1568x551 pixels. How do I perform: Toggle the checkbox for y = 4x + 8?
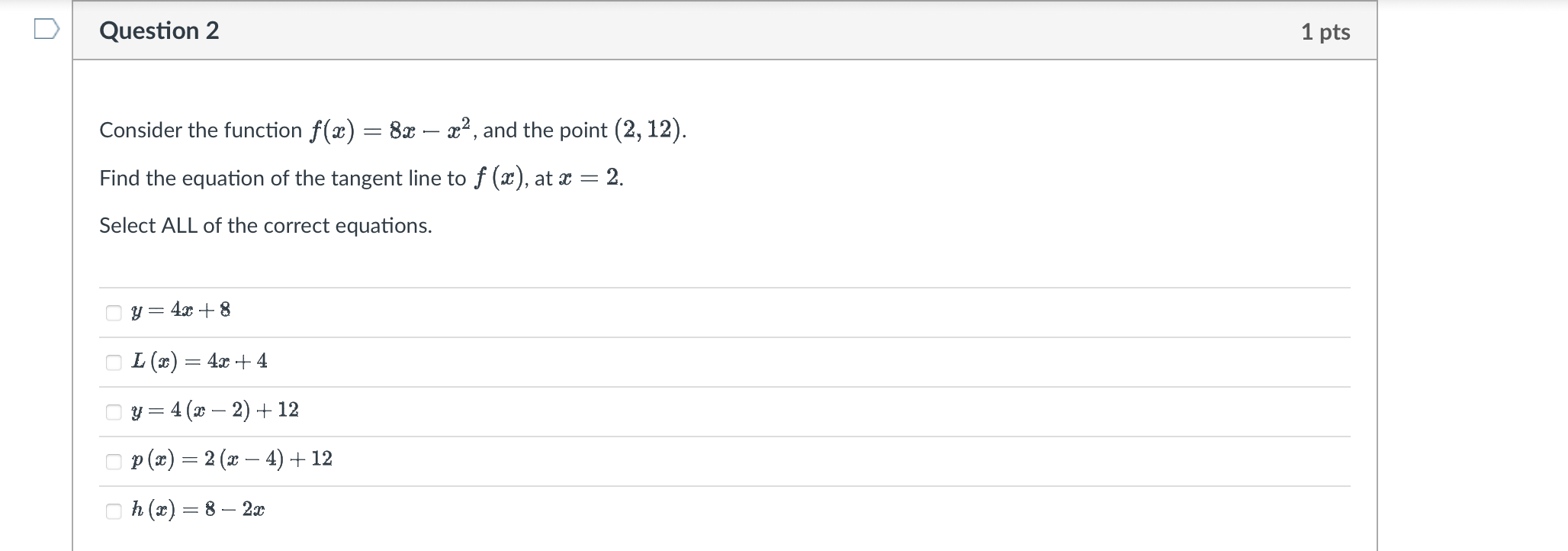click(x=111, y=310)
